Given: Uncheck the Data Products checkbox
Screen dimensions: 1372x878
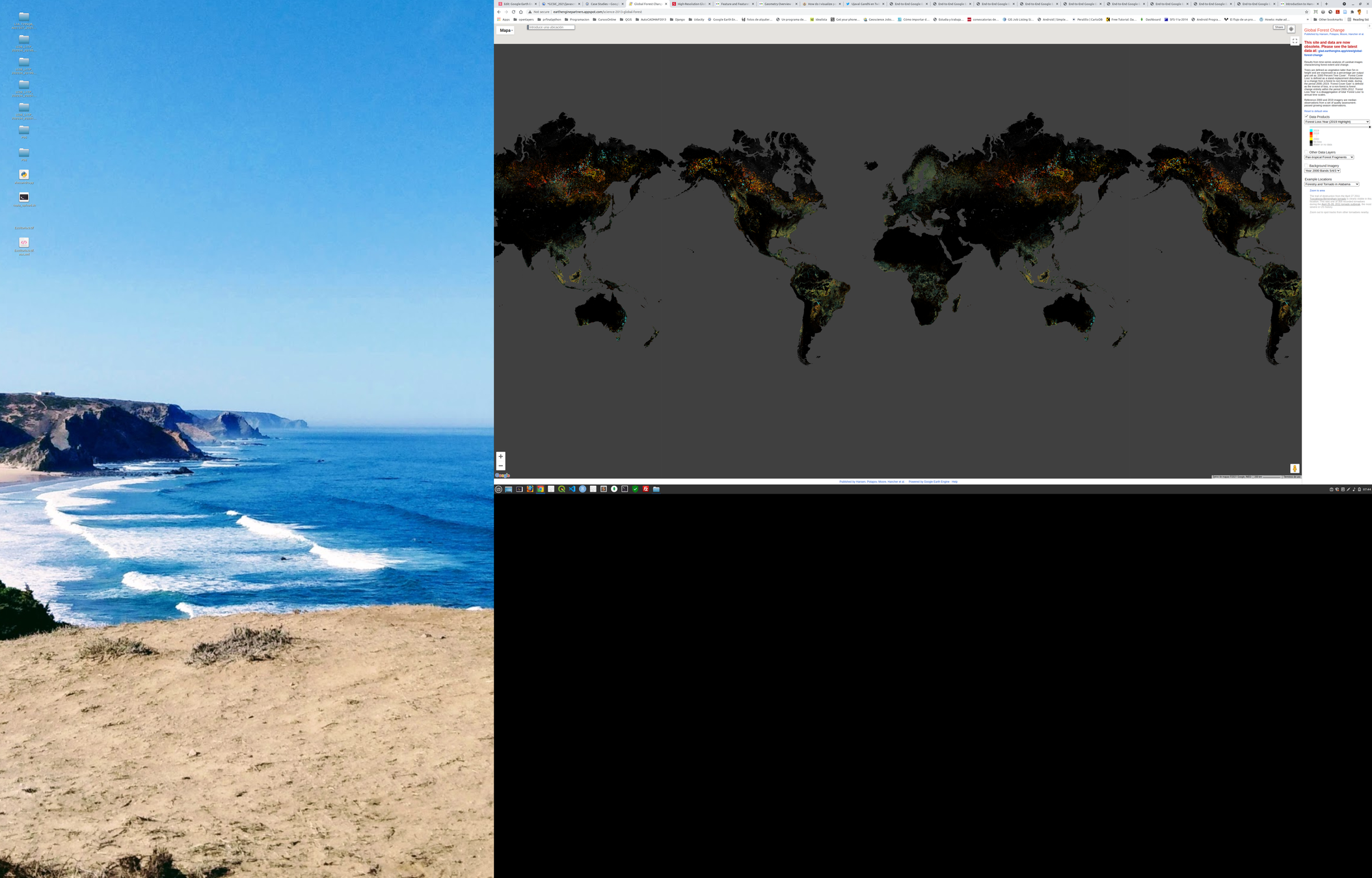Looking at the screenshot, I should [x=1306, y=116].
